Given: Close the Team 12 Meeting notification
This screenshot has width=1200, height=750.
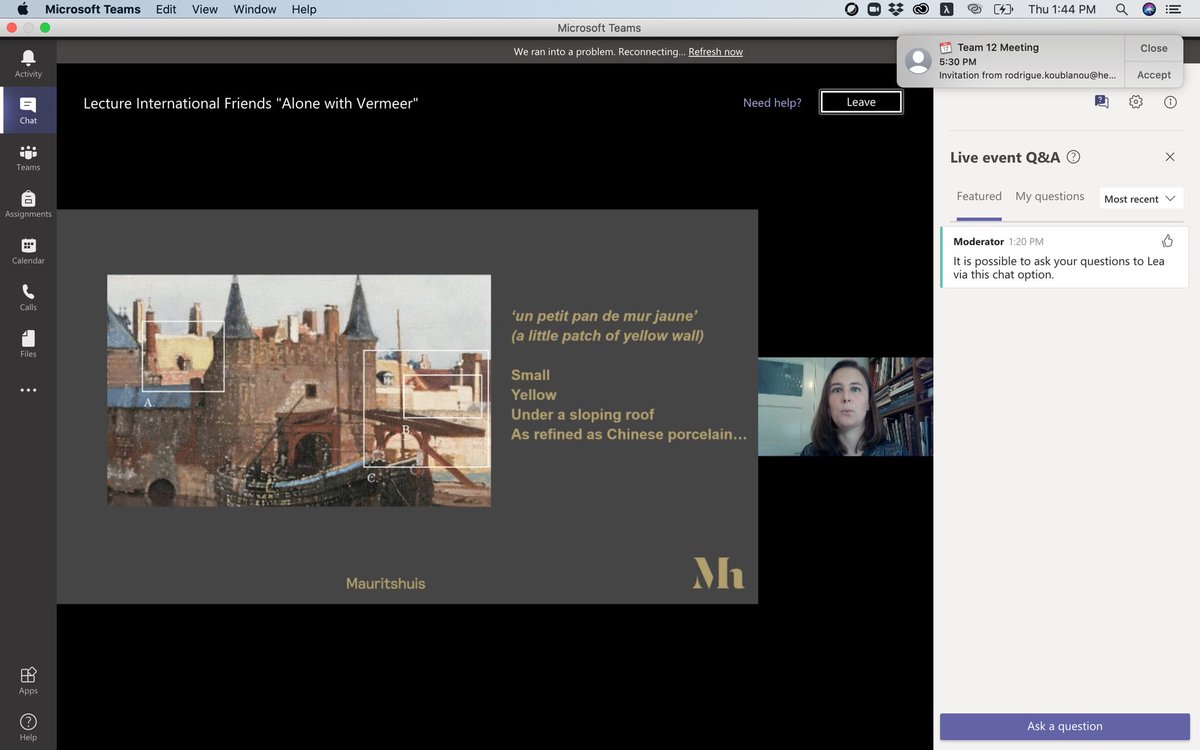Looking at the screenshot, I should tap(1153, 48).
